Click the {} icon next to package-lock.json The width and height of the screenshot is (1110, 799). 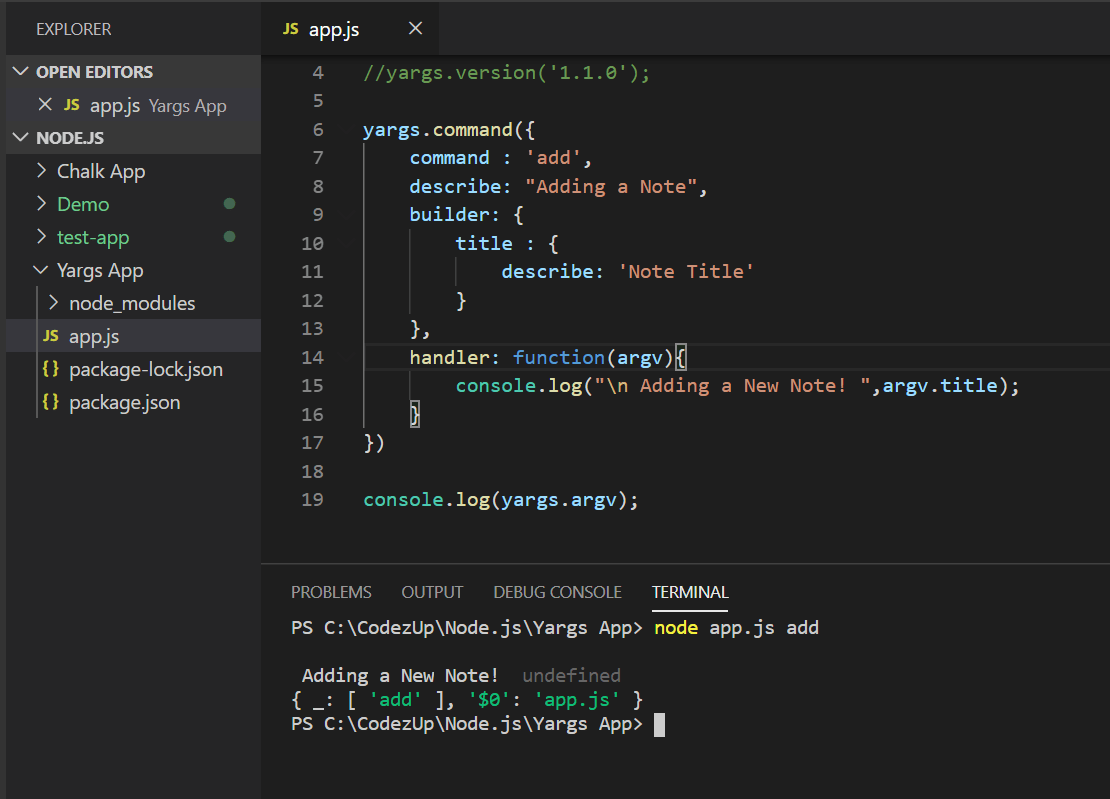tap(52, 369)
